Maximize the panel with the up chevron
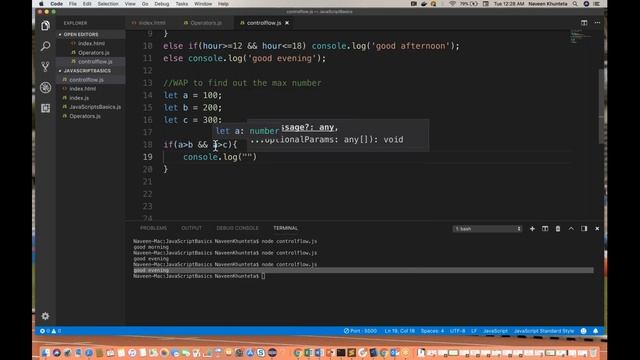 pos(571,229)
